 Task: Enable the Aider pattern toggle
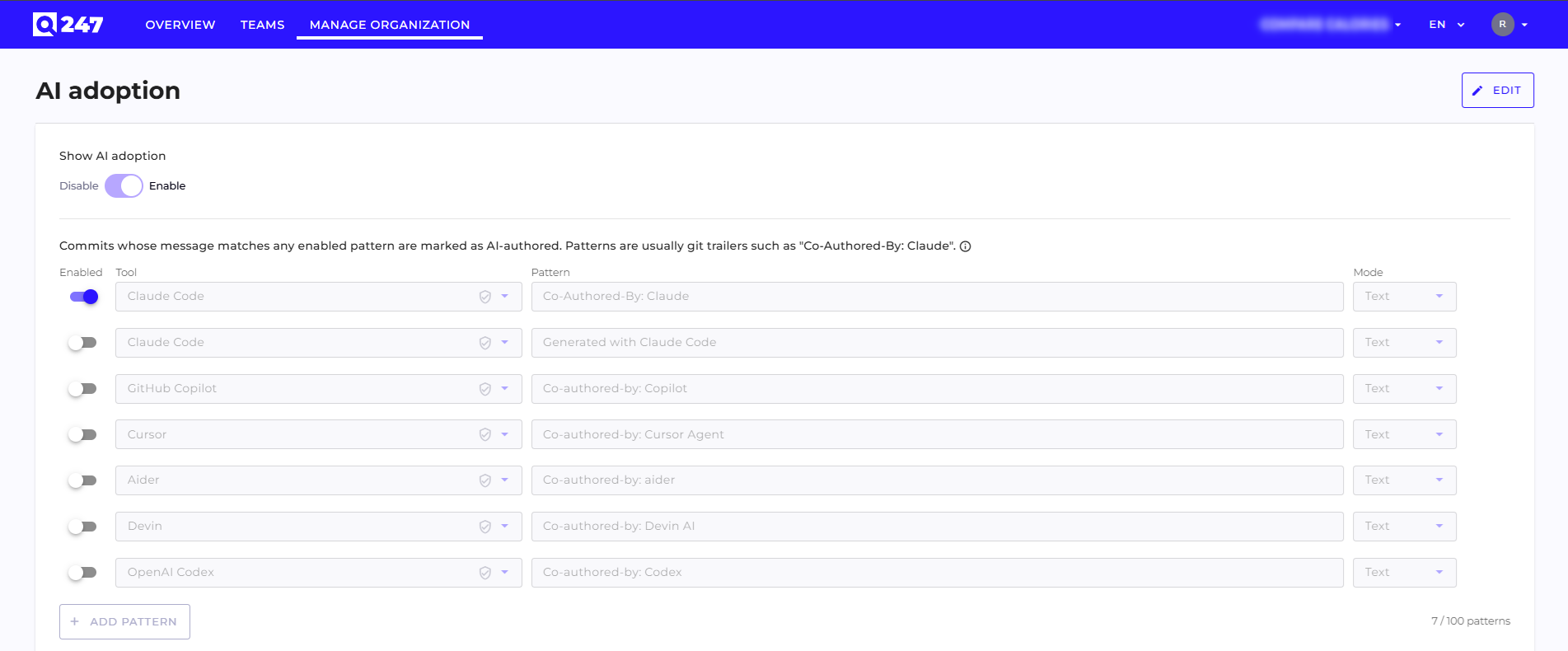click(82, 480)
